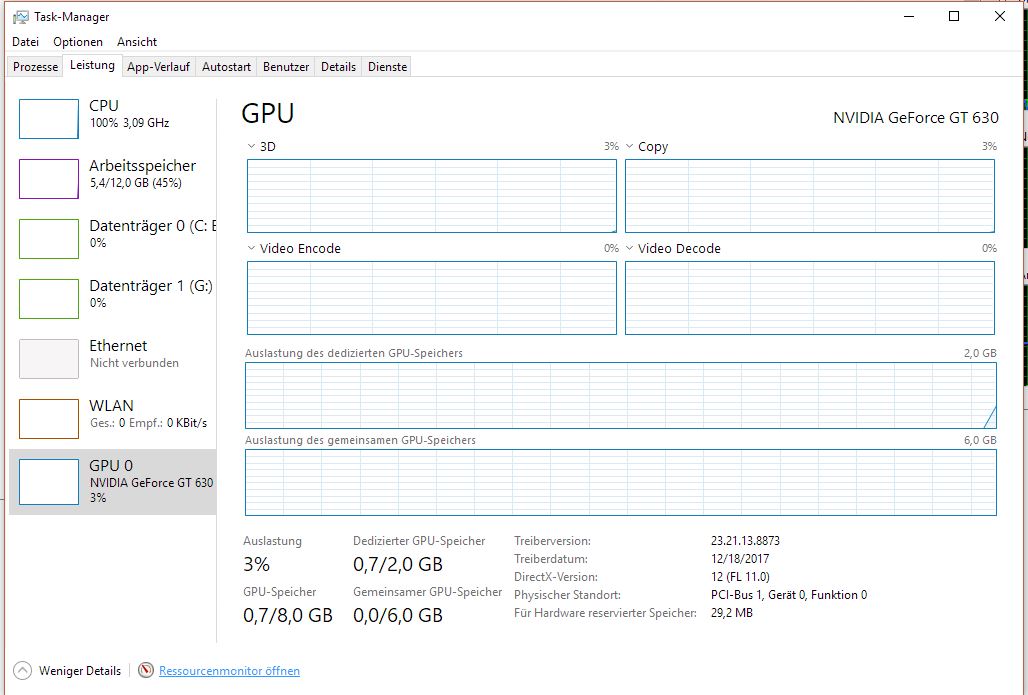Select the Arbeitsspeicher mini graph thumbnail
This screenshot has height=695, width=1028.
click(x=49, y=178)
